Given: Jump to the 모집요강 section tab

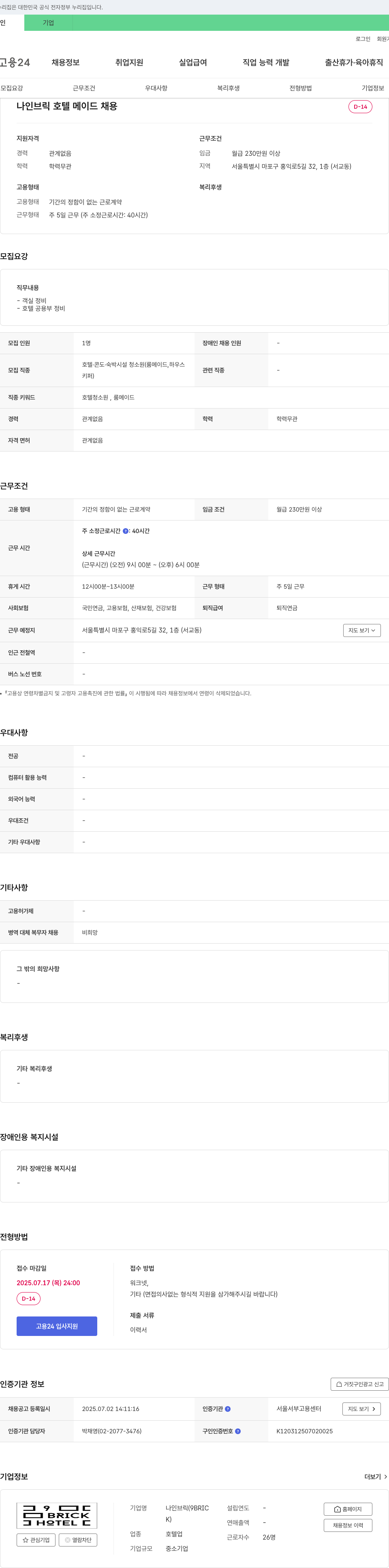Looking at the screenshot, I should tap(11, 88).
